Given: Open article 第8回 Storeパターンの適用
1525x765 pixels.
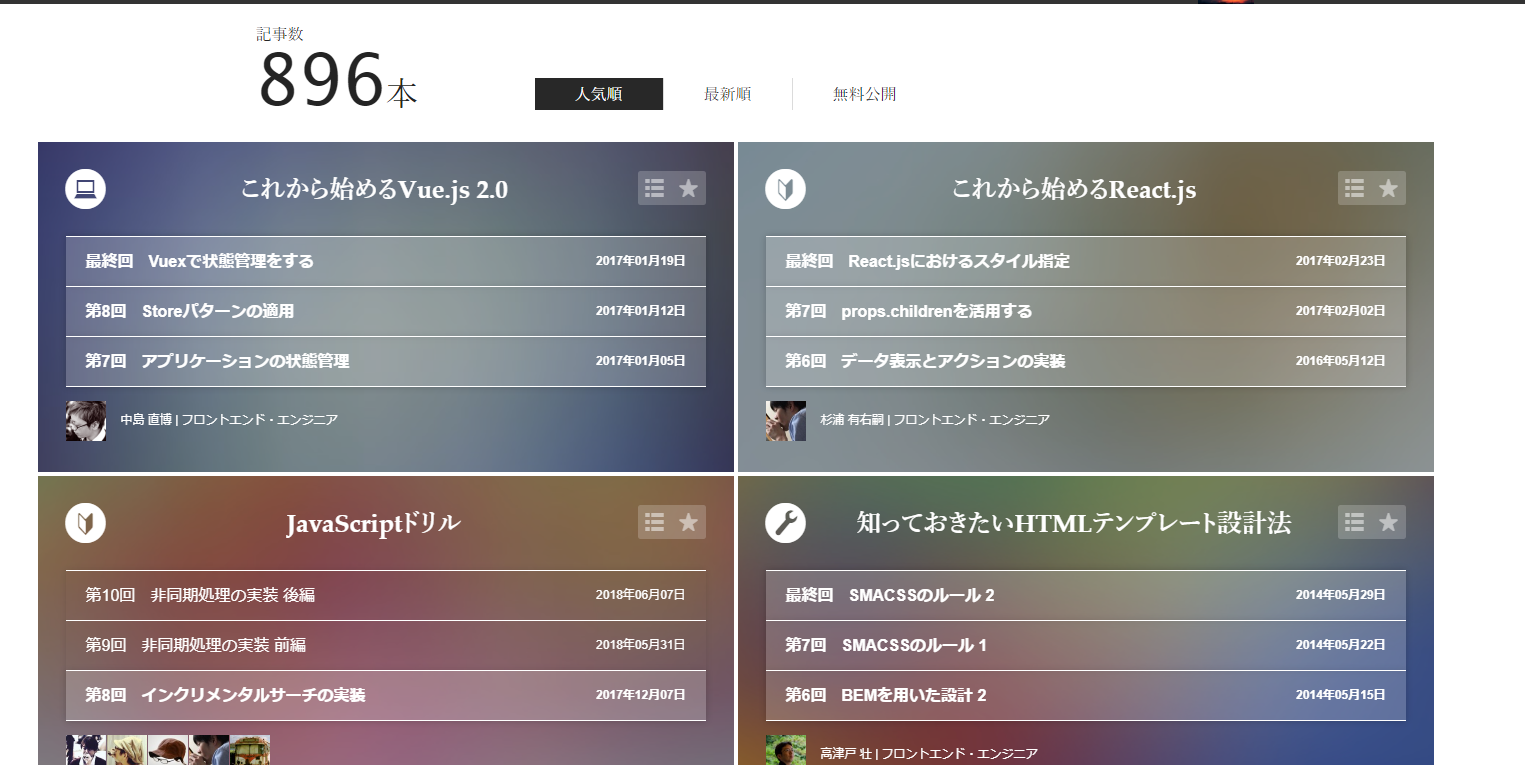Looking at the screenshot, I should pos(386,311).
